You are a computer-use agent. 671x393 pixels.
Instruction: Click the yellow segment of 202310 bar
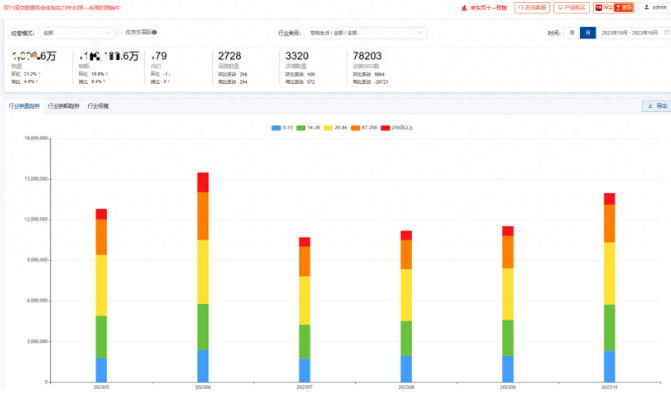(609, 274)
